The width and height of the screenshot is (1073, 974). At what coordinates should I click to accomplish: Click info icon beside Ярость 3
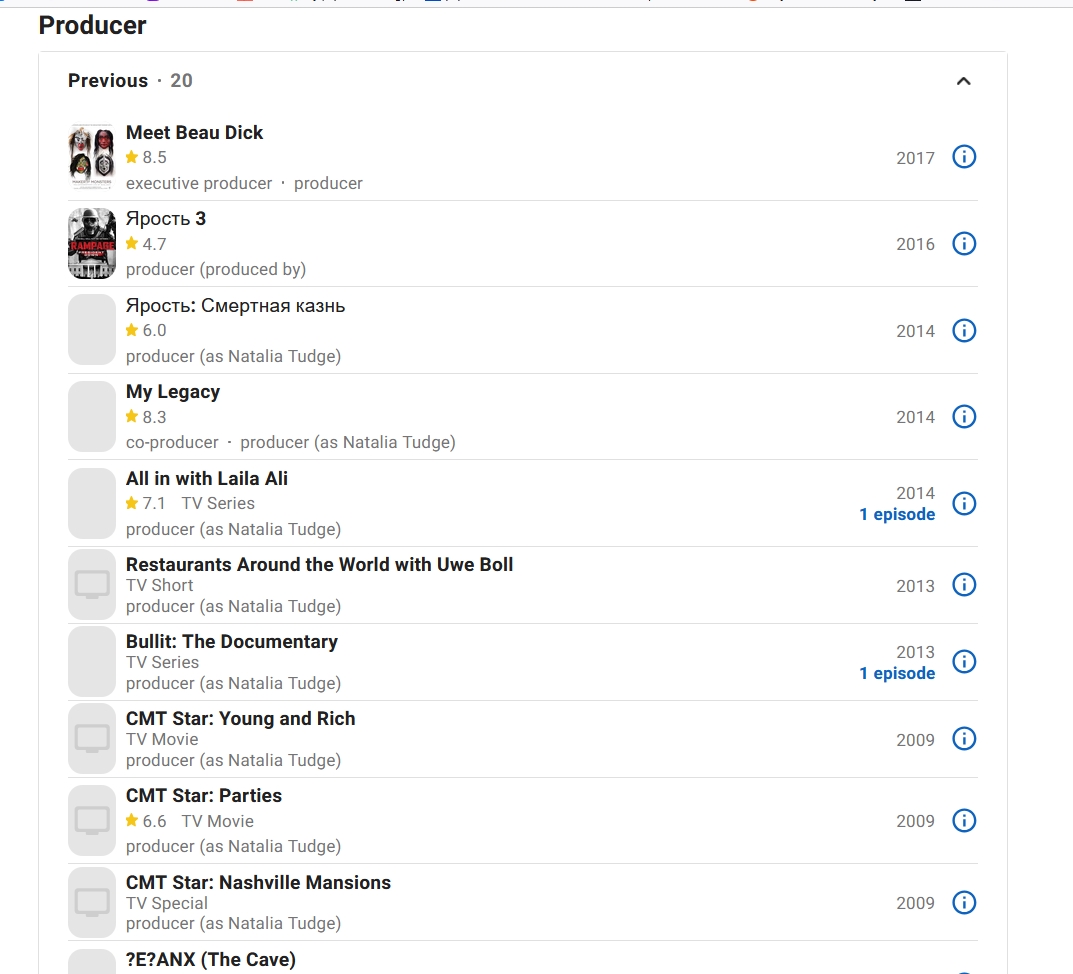pos(964,244)
